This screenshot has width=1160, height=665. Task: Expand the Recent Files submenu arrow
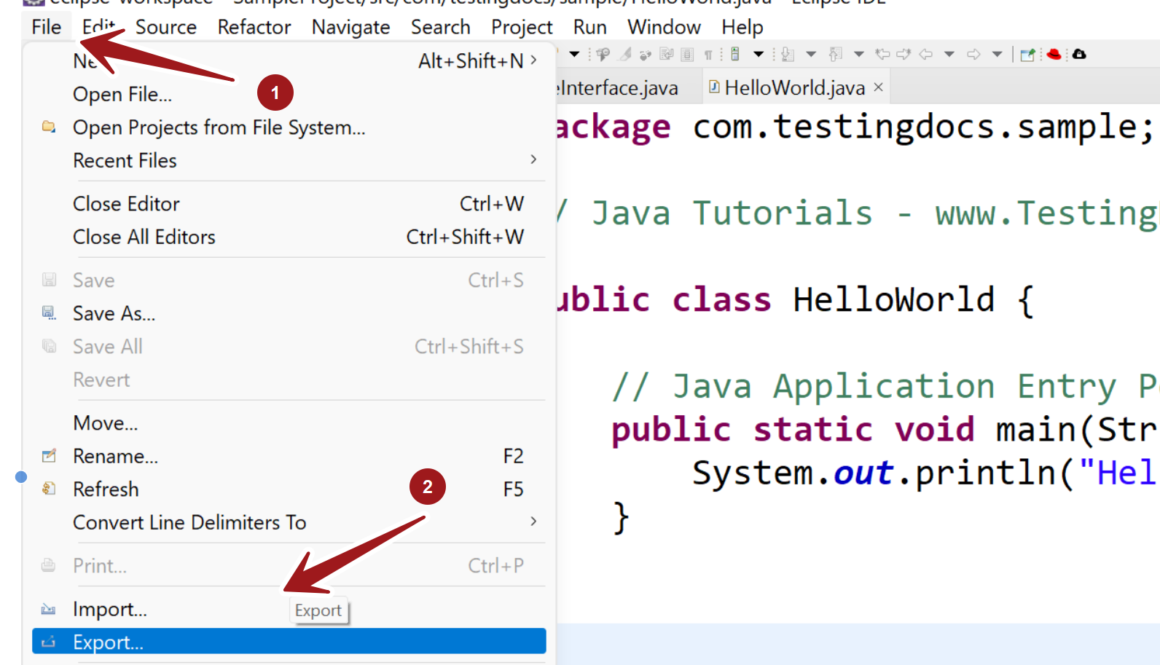(533, 160)
